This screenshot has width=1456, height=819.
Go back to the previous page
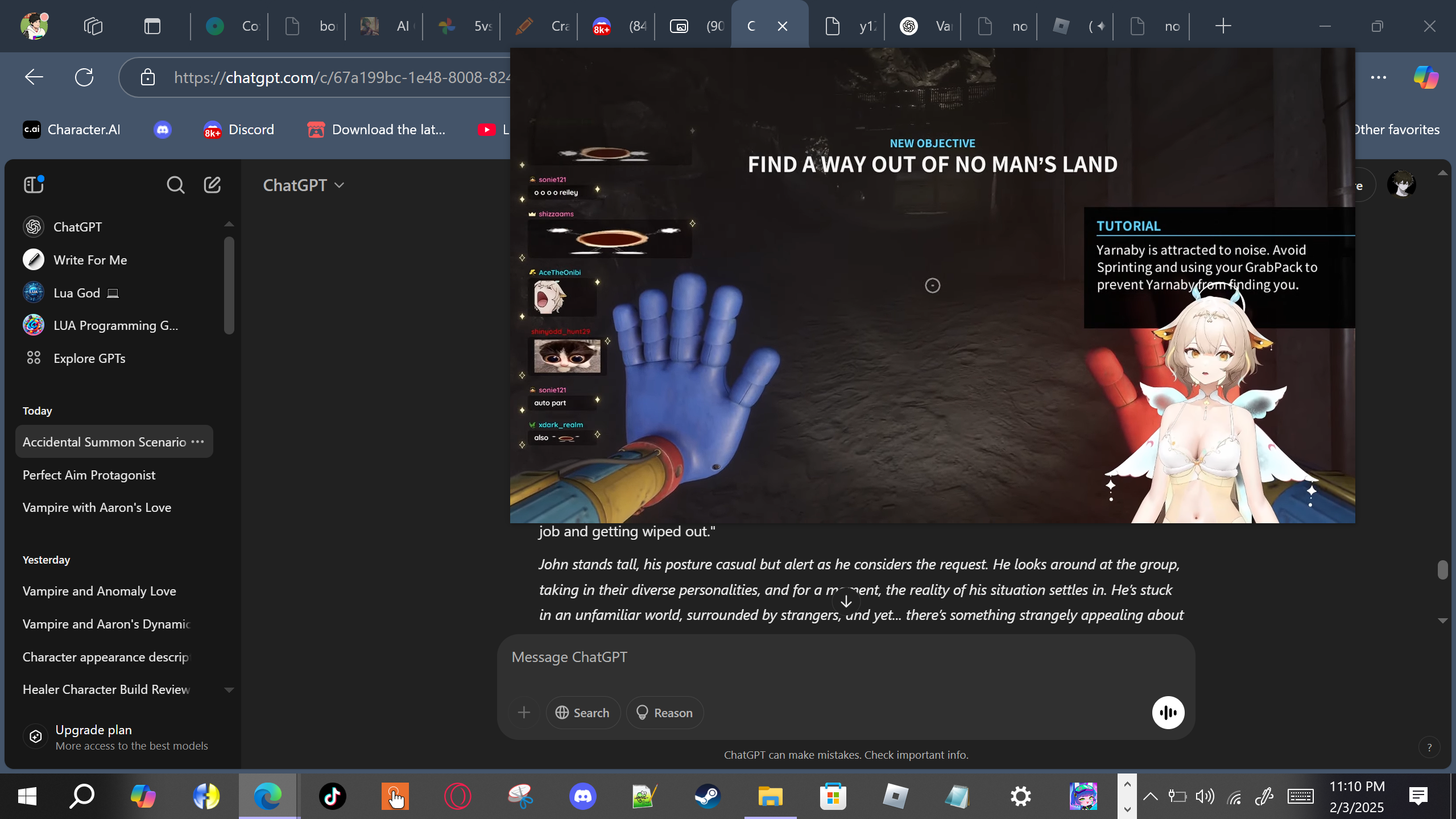point(34,77)
